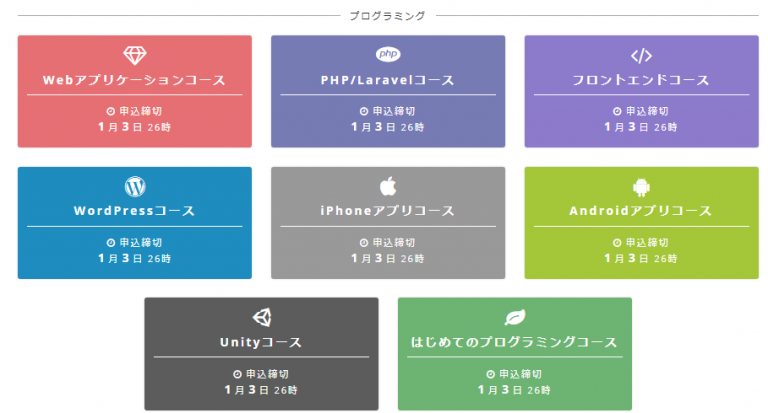Click 申込締切 label on Androidアプリコース card

coord(647,243)
